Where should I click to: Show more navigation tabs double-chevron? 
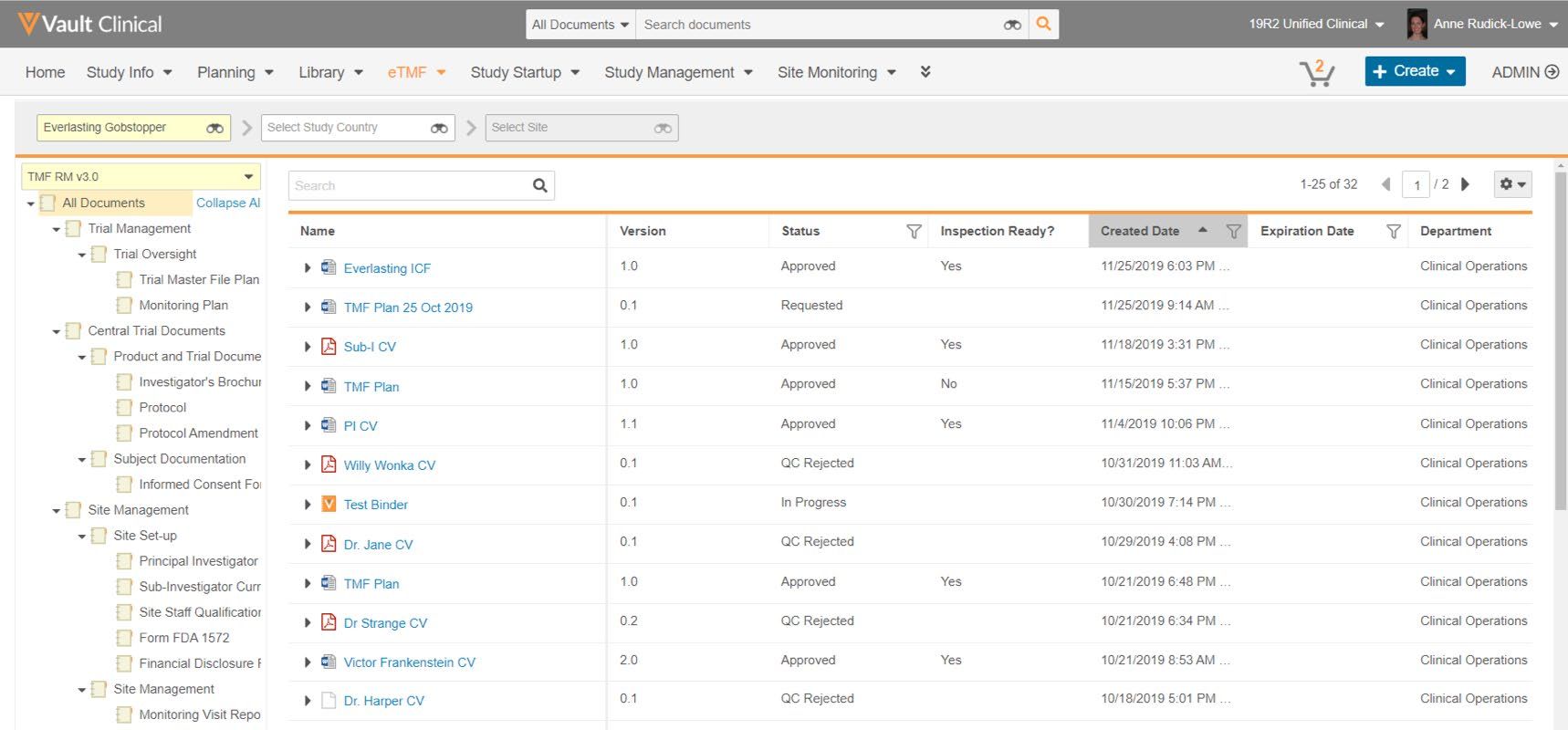click(925, 71)
